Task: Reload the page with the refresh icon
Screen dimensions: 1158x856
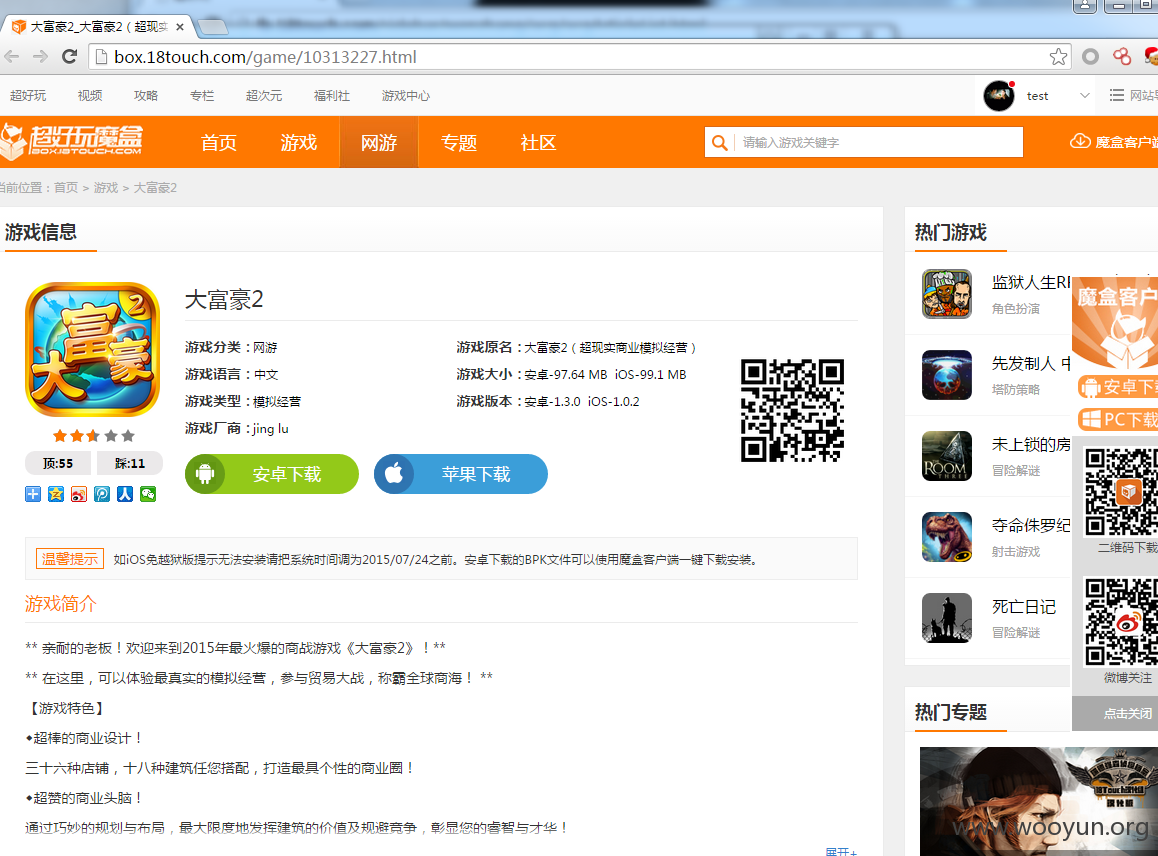Action: [69, 57]
